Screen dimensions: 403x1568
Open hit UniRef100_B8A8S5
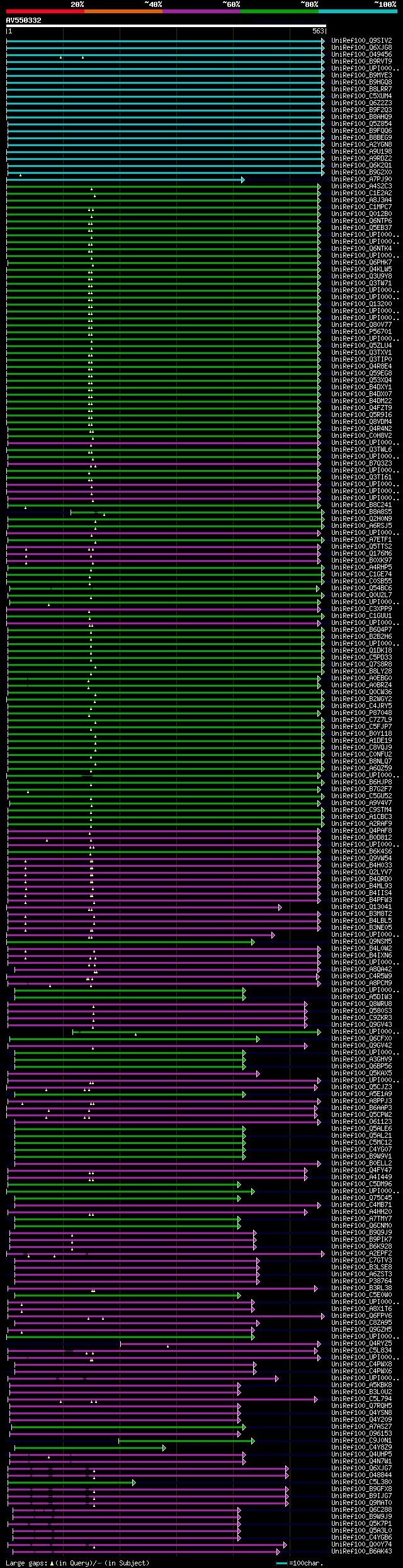click(x=361, y=512)
